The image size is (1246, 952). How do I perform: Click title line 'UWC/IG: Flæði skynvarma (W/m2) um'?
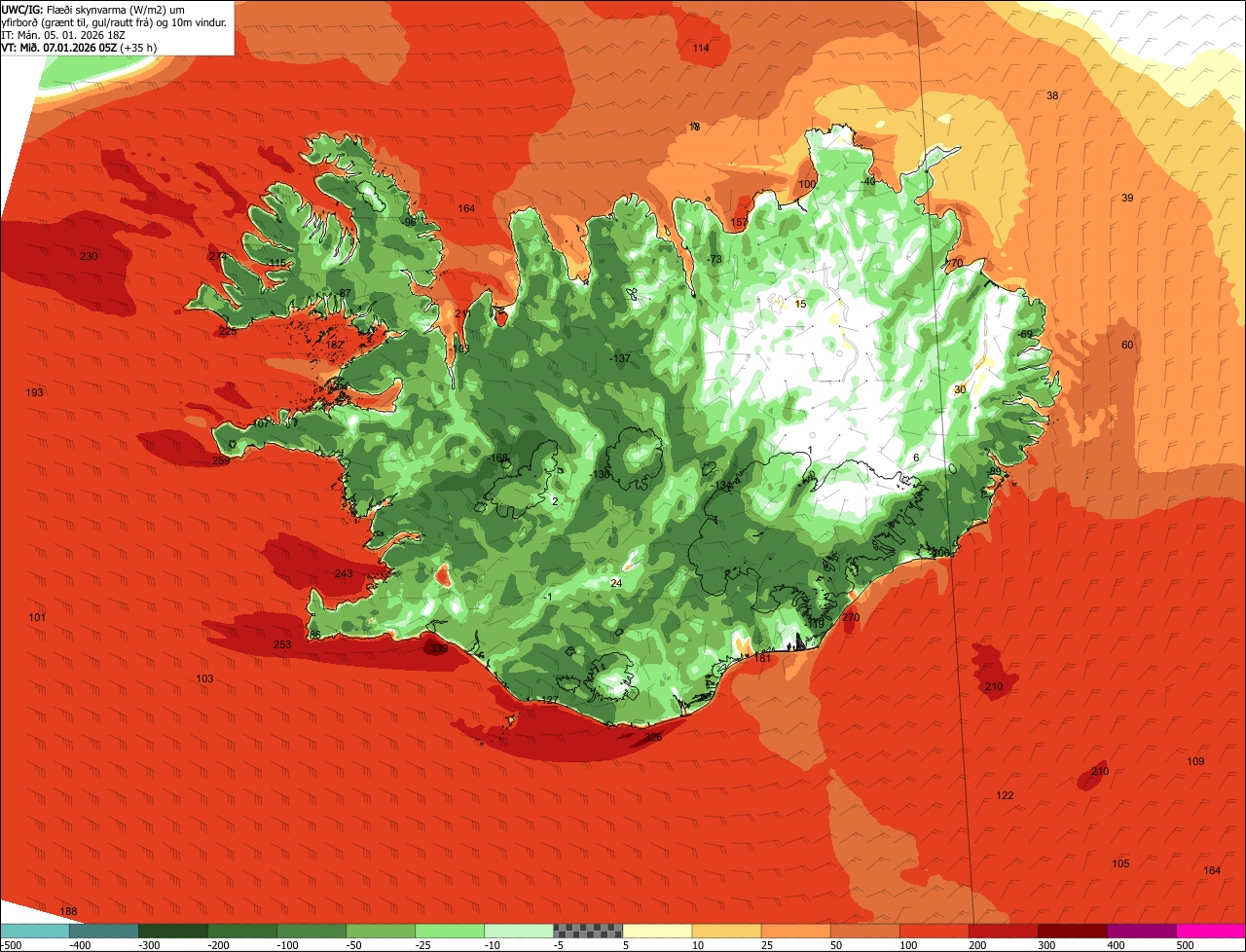[x=94, y=9]
